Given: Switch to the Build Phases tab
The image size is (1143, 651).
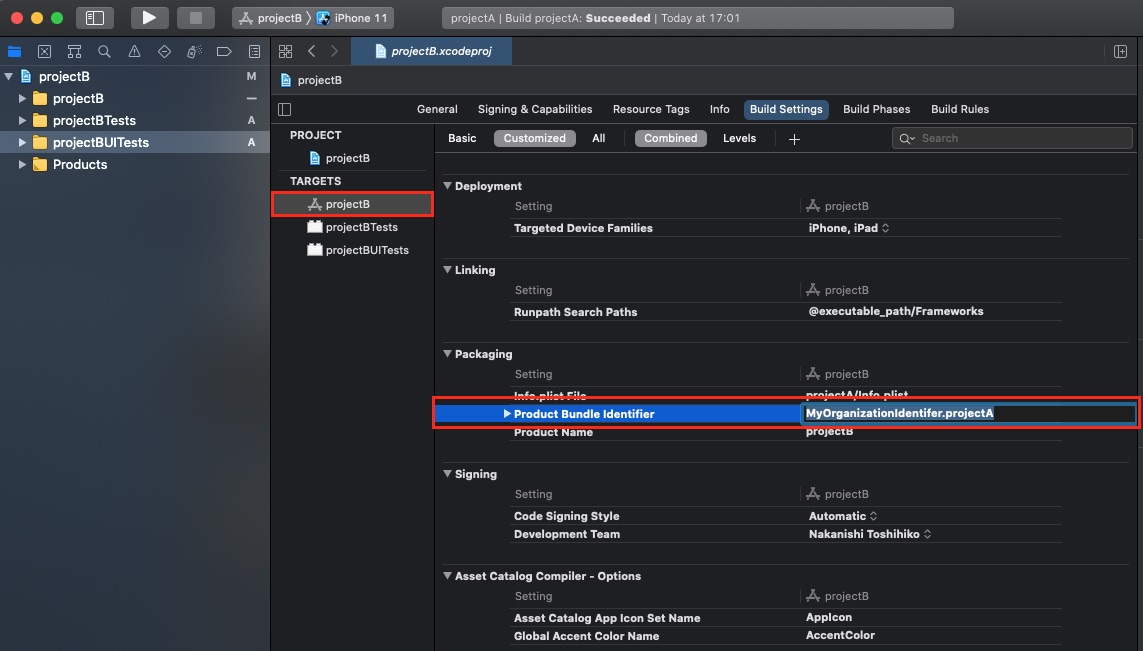Looking at the screenshot, I should (x=876, y=109).
